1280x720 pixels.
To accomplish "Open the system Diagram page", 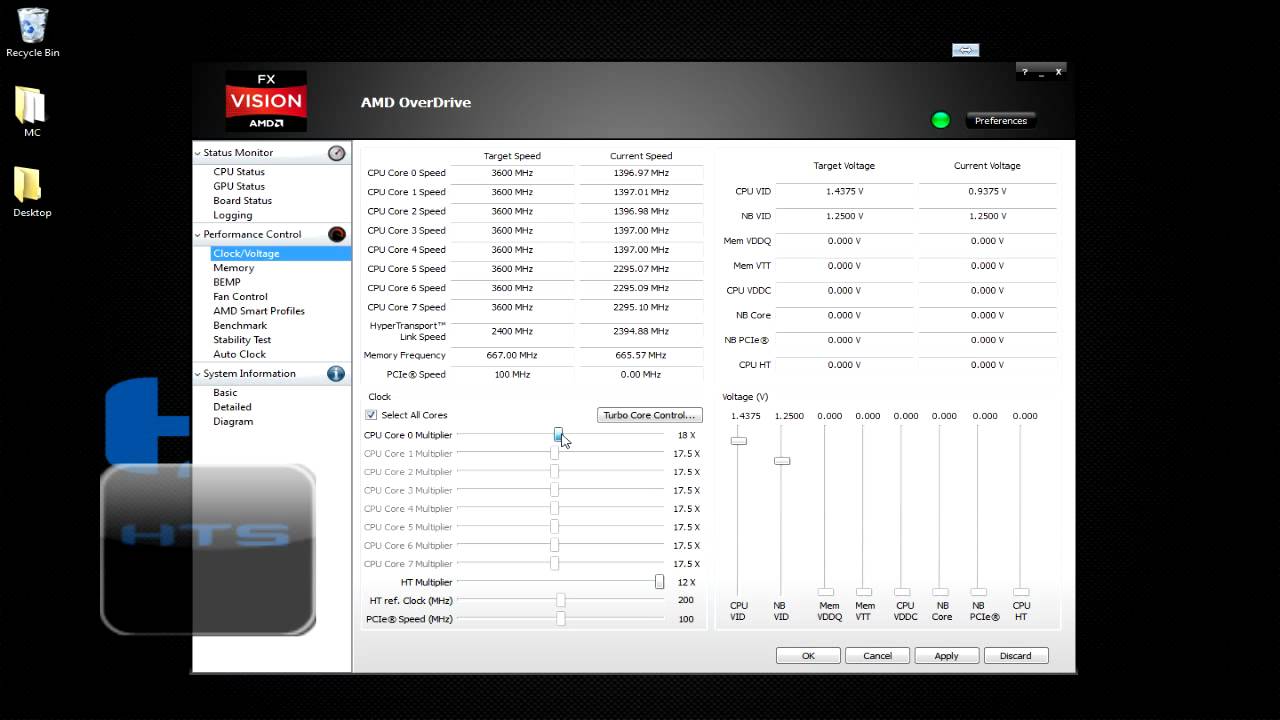I will tap(233, 421).
